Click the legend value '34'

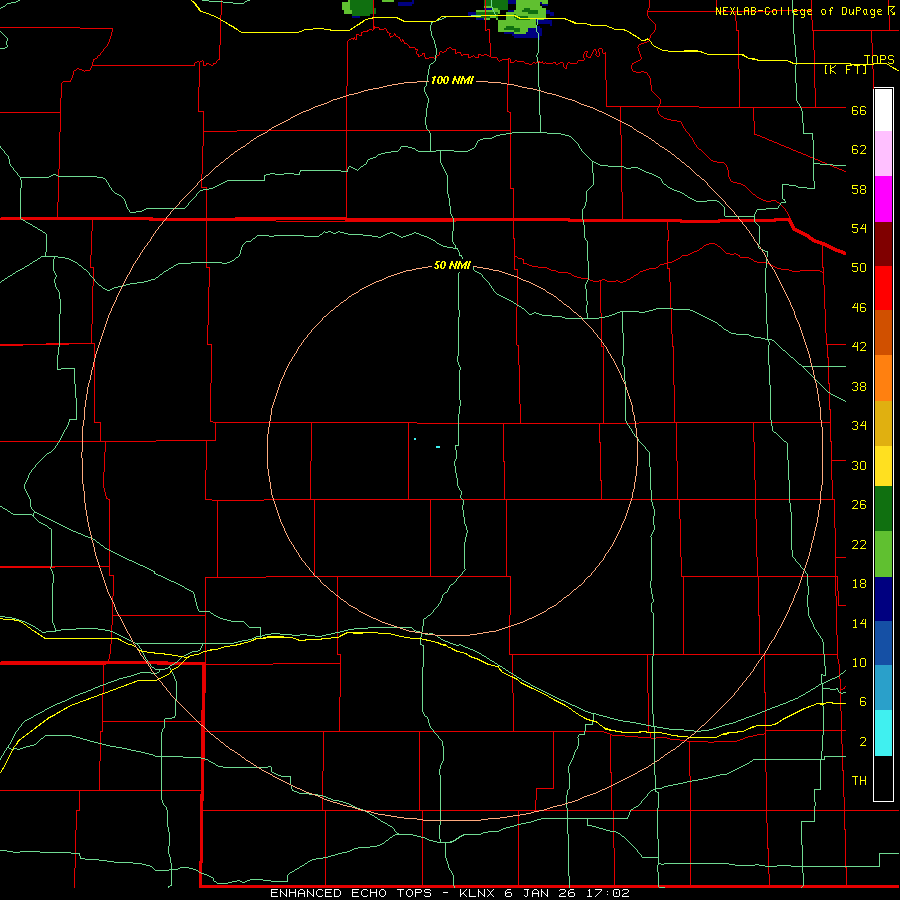point(859,426)
